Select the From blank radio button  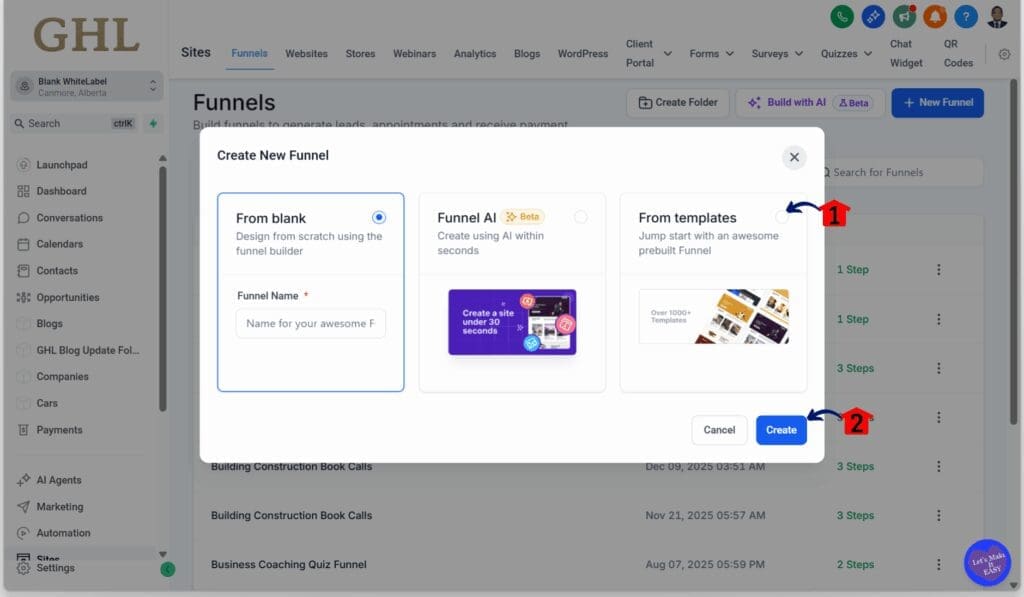[x=380, y=216]
